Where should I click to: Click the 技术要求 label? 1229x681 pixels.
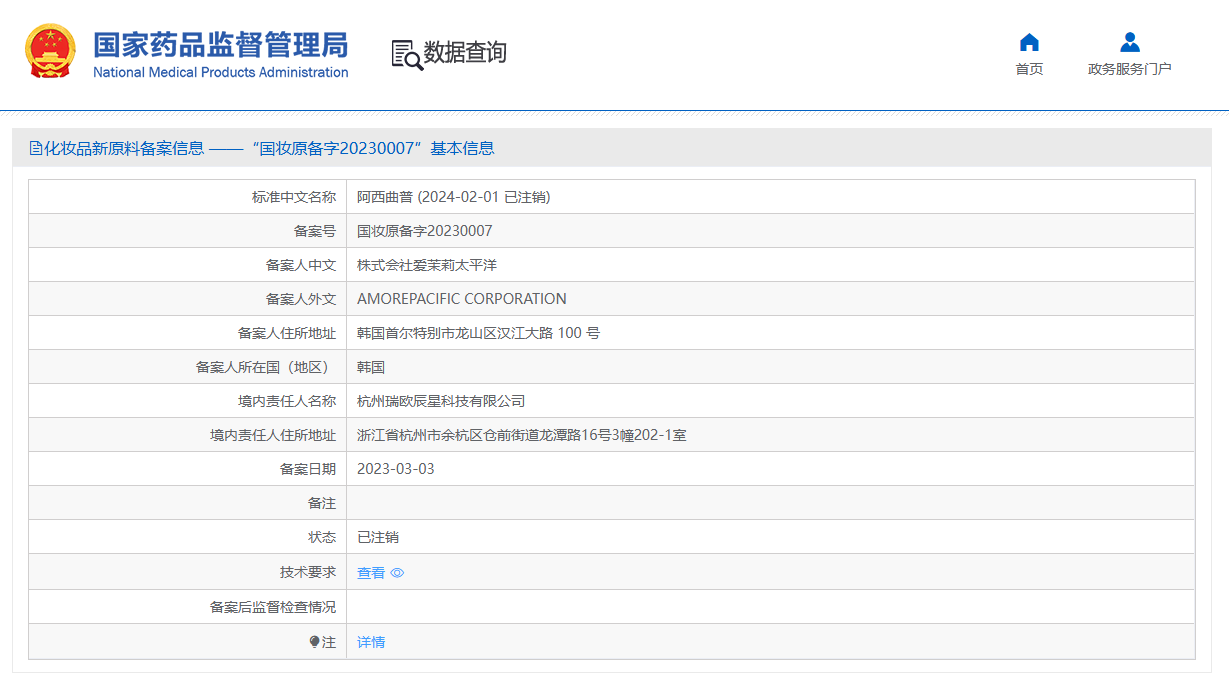[x=308, y=572]
